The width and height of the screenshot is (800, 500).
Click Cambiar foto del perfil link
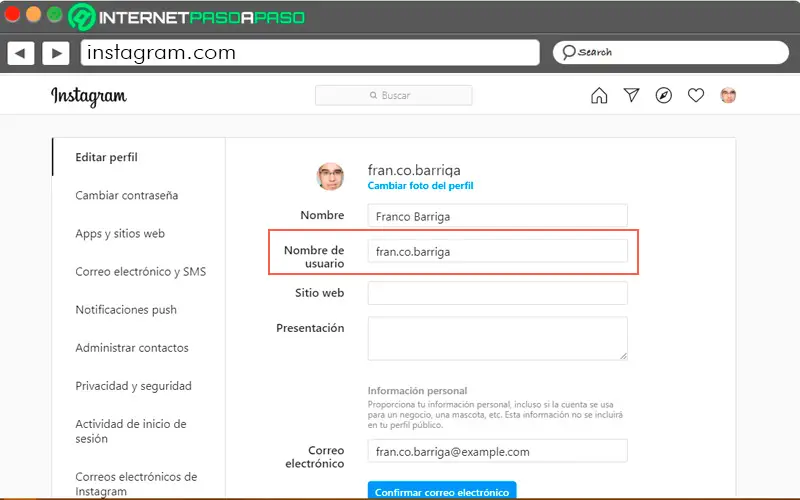point(420,186)
